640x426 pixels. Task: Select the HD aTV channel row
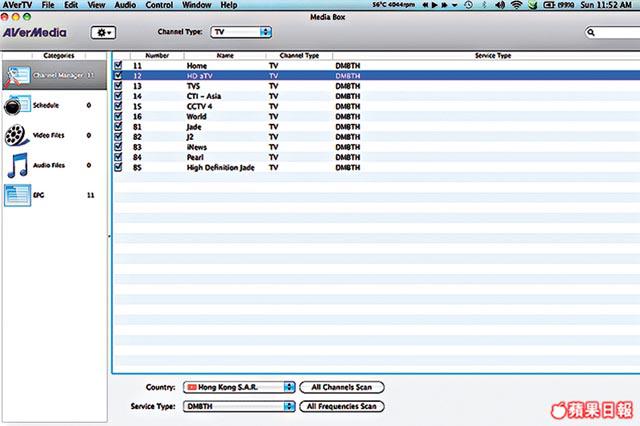(x=376, y=75)
